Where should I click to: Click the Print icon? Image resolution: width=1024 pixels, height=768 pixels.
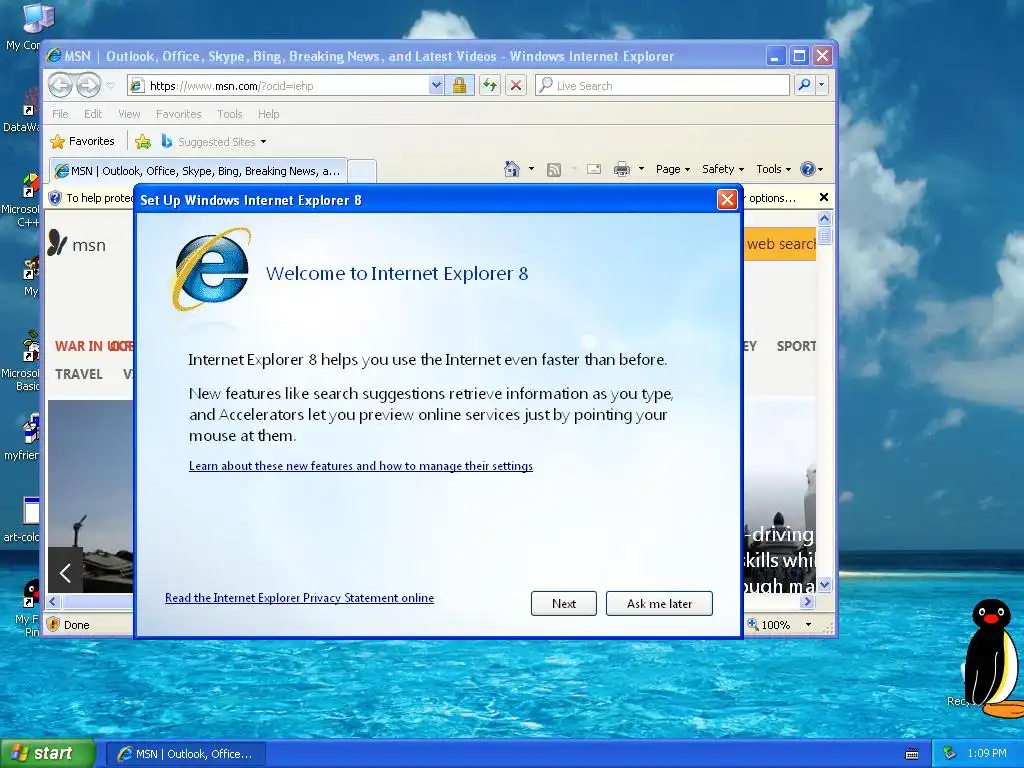pyautogui.click(x=622, y=170)
